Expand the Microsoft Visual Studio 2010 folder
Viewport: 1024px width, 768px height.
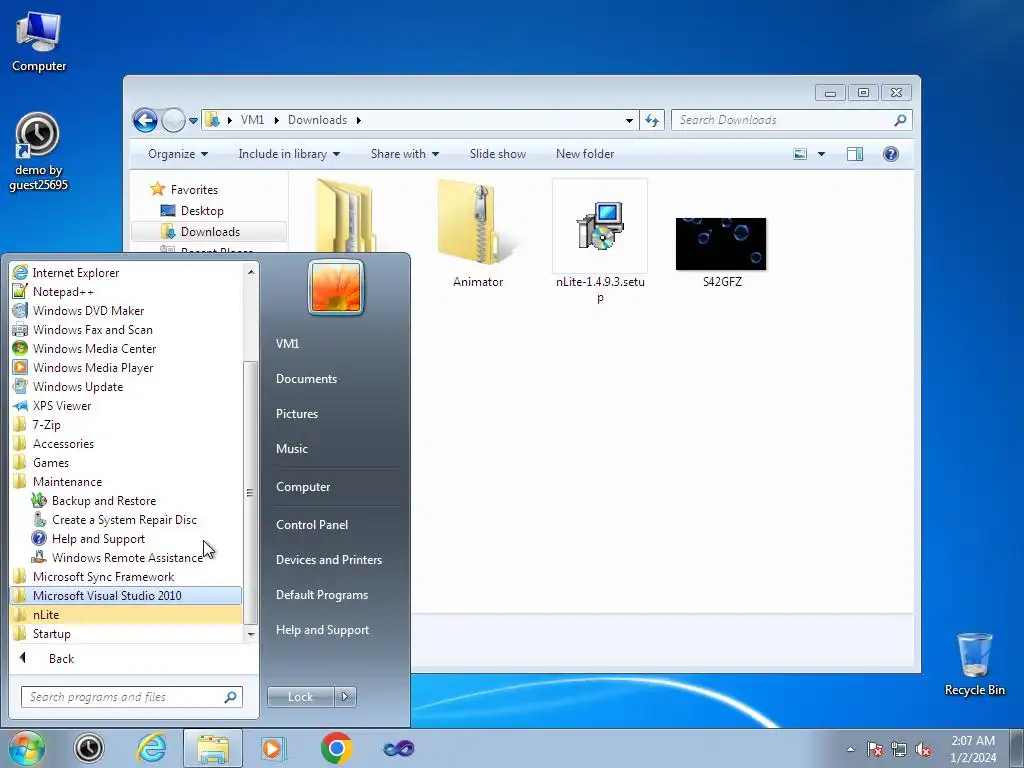[x=126, y=595]
